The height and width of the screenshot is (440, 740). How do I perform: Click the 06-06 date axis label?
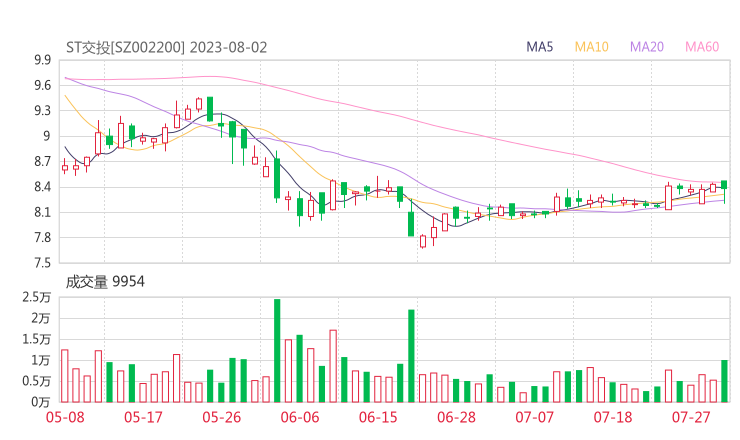coord(300,417)
